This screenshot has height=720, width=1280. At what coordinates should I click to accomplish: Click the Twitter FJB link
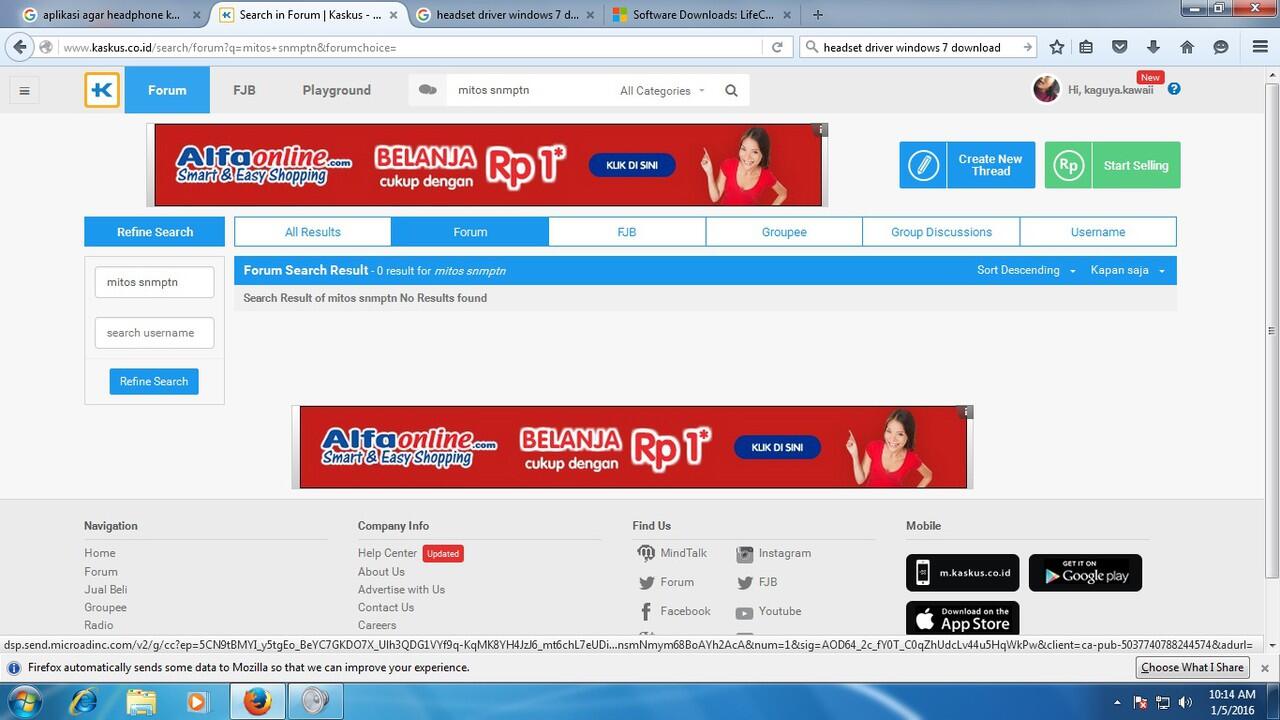[757, 582]
